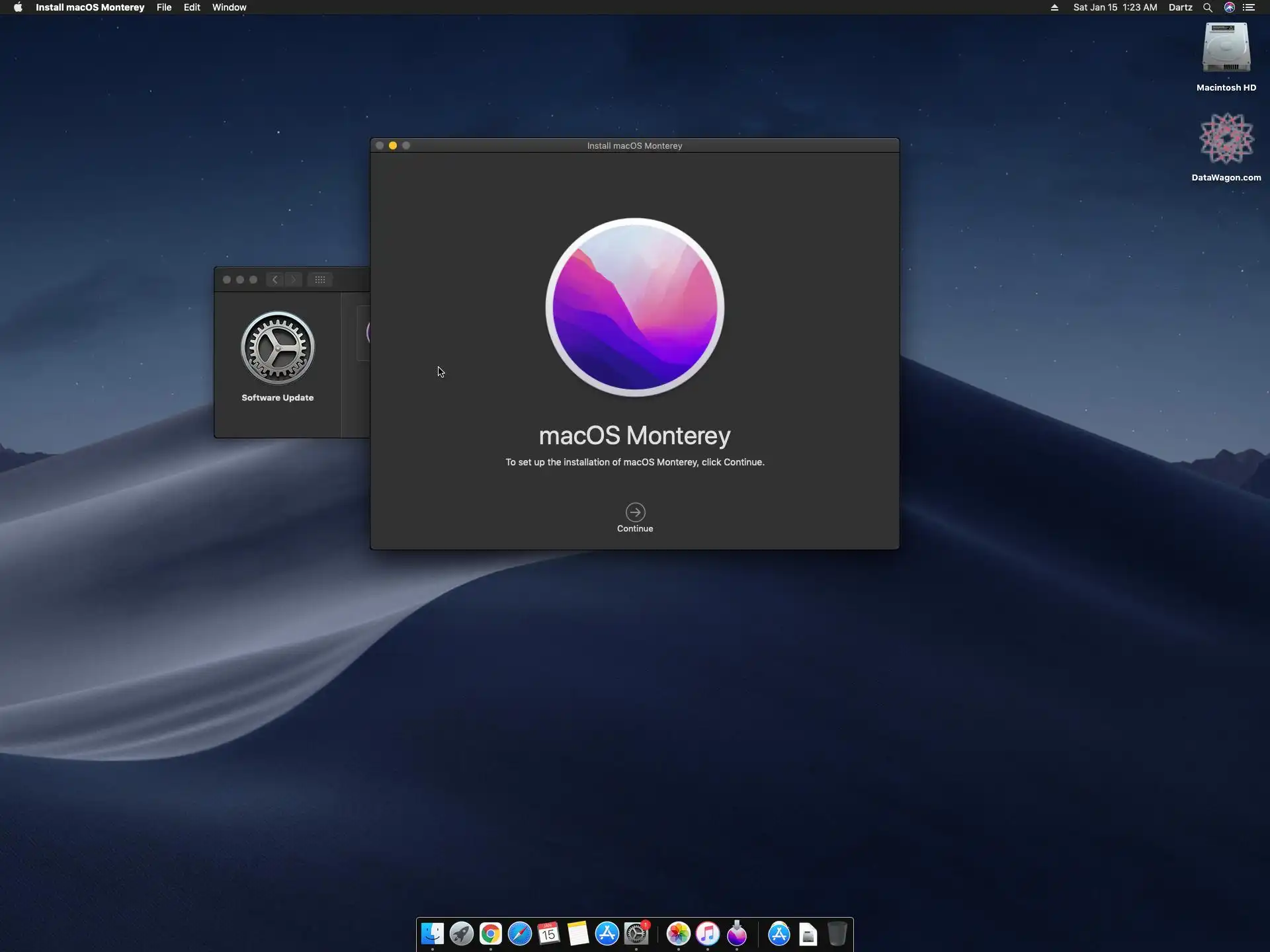Image resolution: width=1270 pixels, height=952 pixels.
Task: Open Google Chrome from the Dock
Action: [491, 933]
